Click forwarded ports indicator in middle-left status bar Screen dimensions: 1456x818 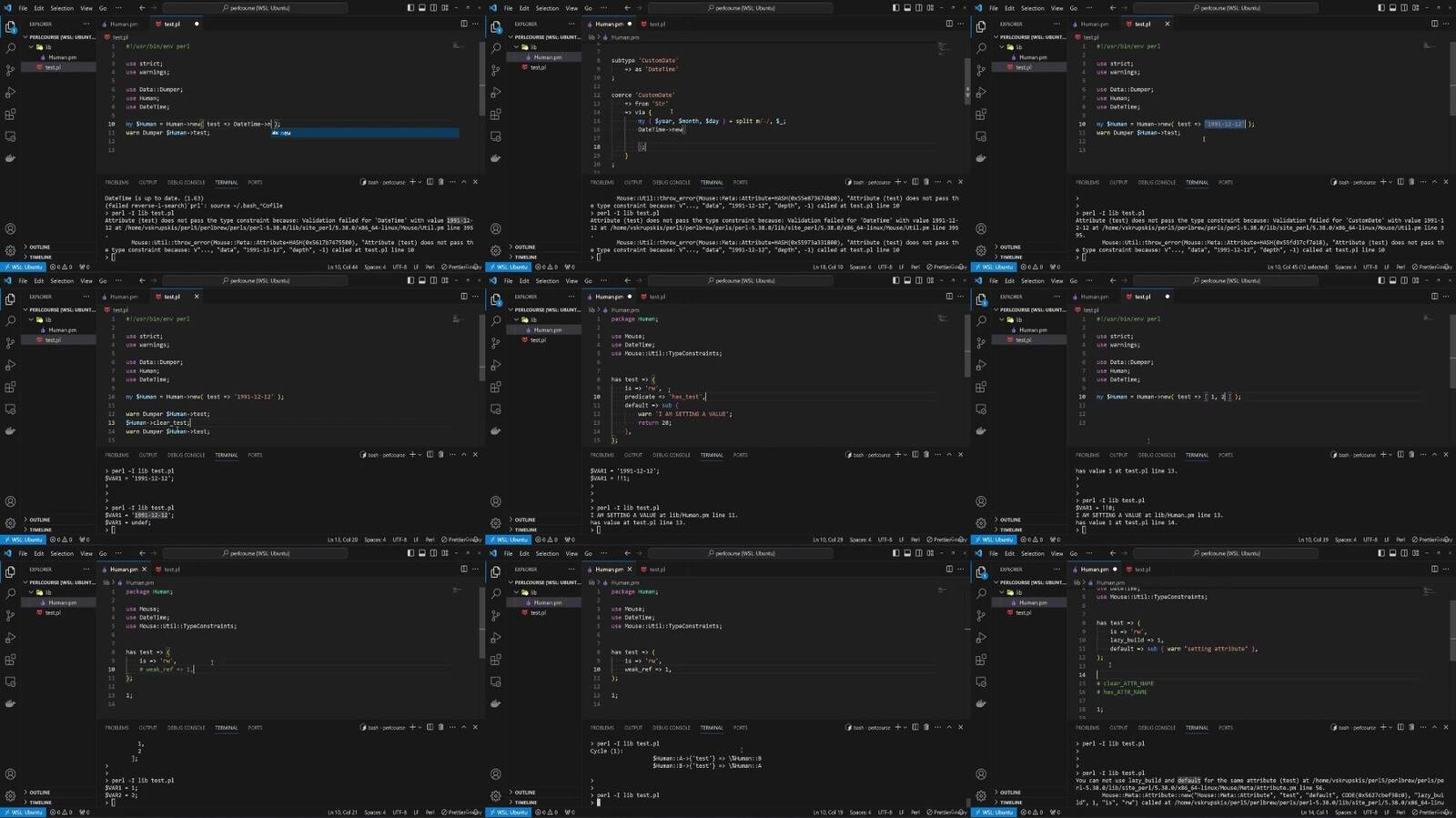point(85,540)
